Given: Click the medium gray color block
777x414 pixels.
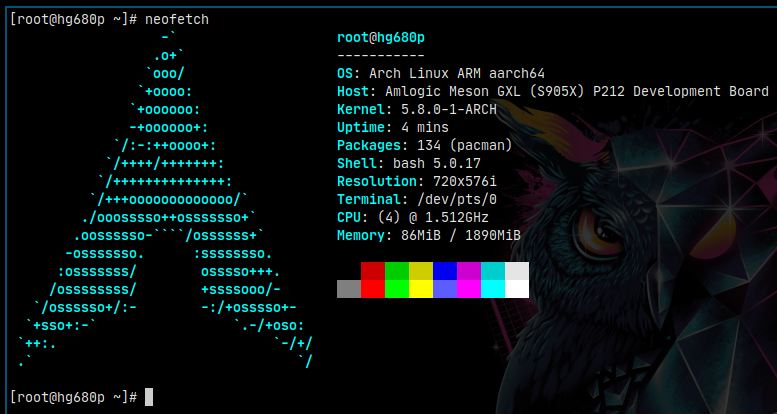Looking at the screenshot, I should [349, 289].
